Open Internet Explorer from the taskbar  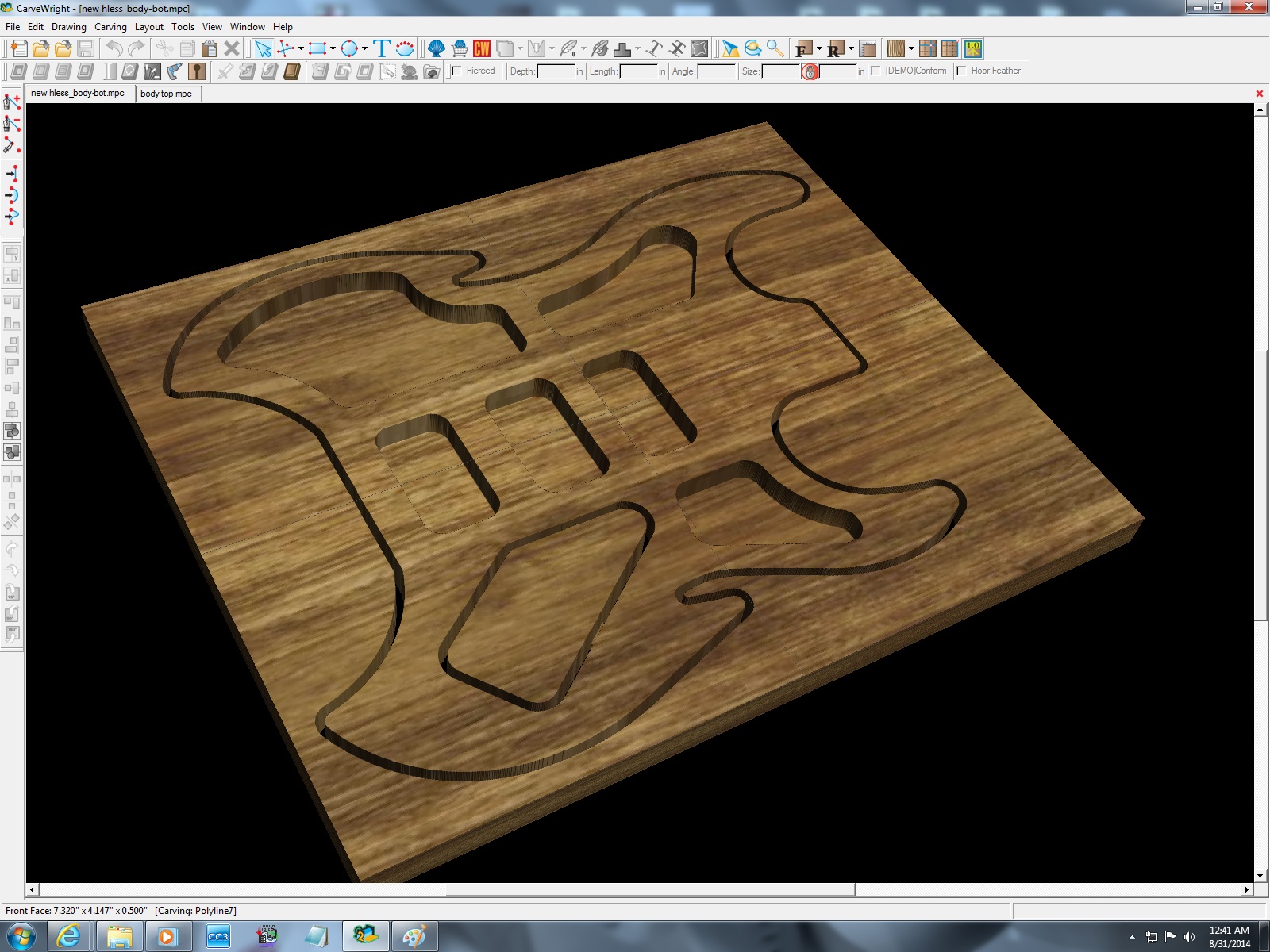click(69, 937)
